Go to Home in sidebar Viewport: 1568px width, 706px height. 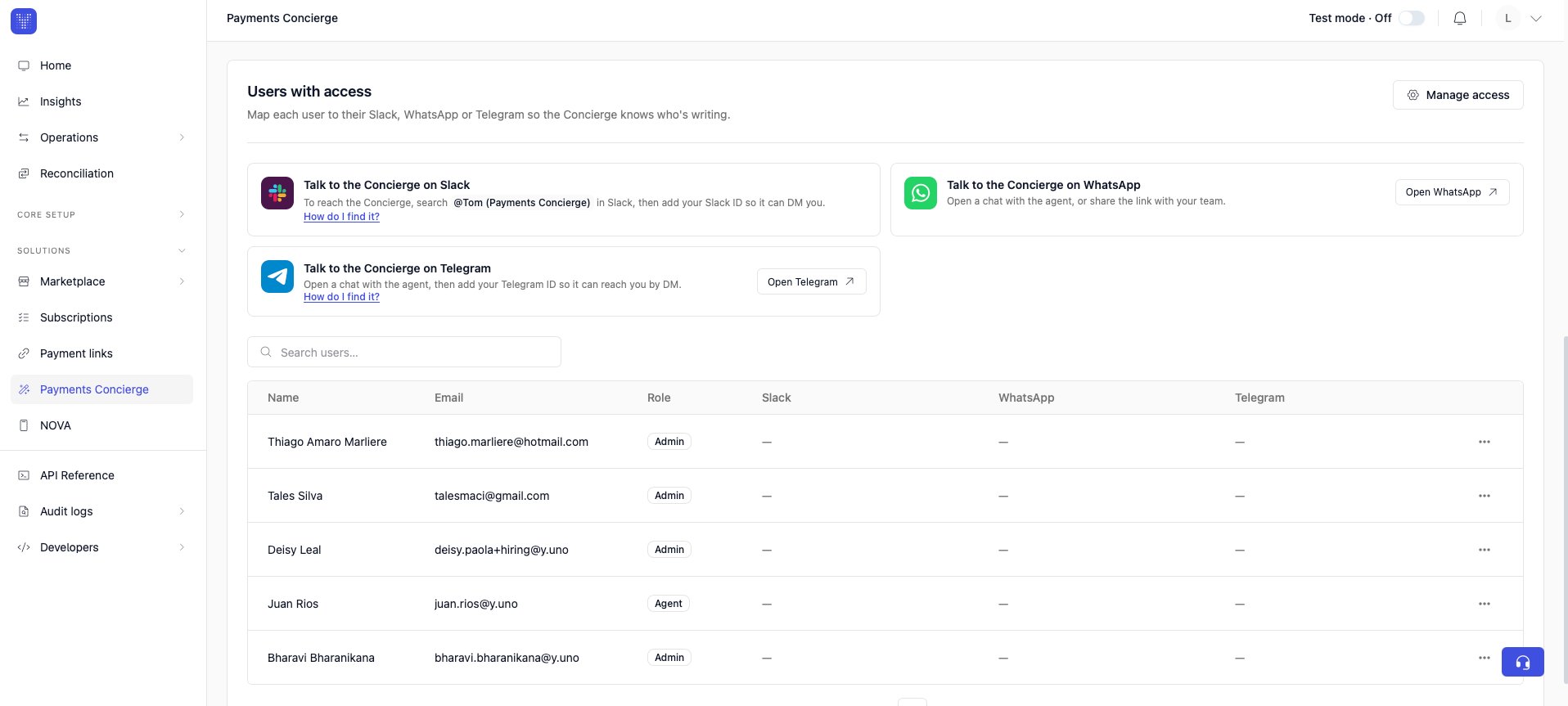(101, 65)
